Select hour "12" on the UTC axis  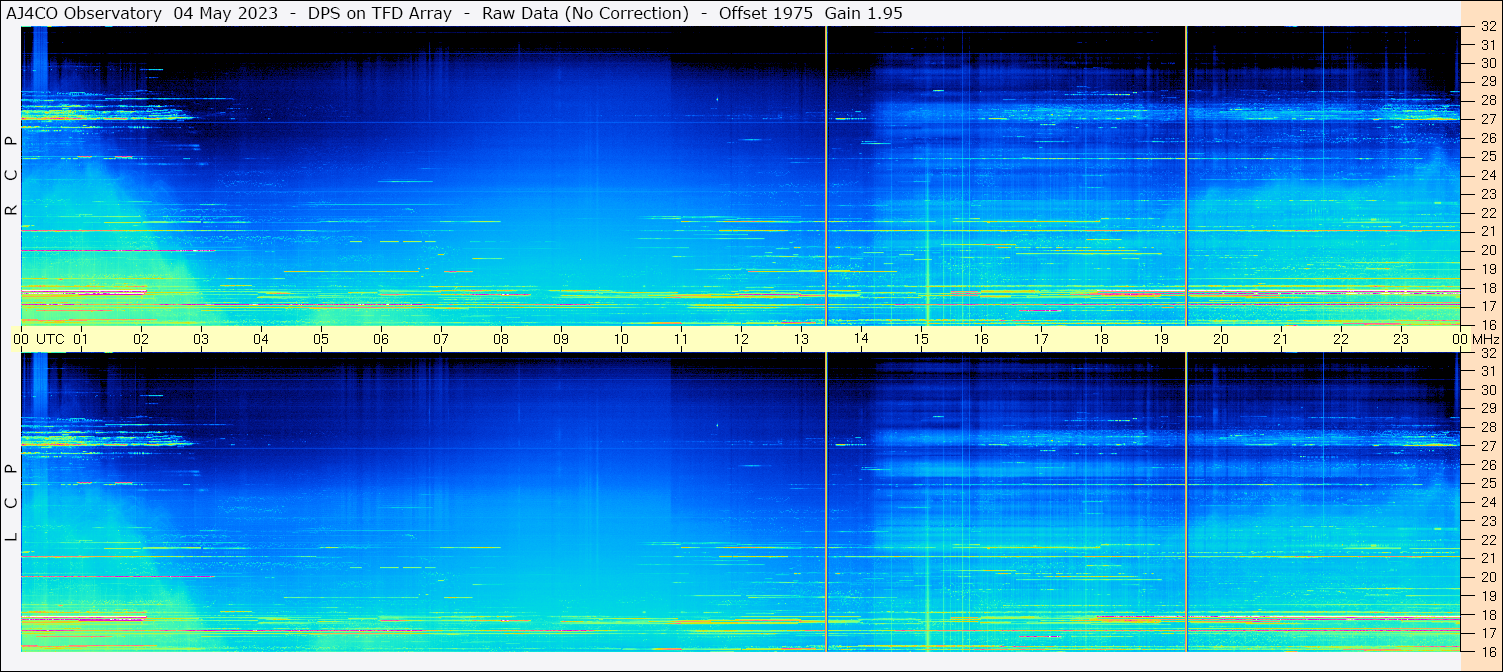tap(741, 339)
